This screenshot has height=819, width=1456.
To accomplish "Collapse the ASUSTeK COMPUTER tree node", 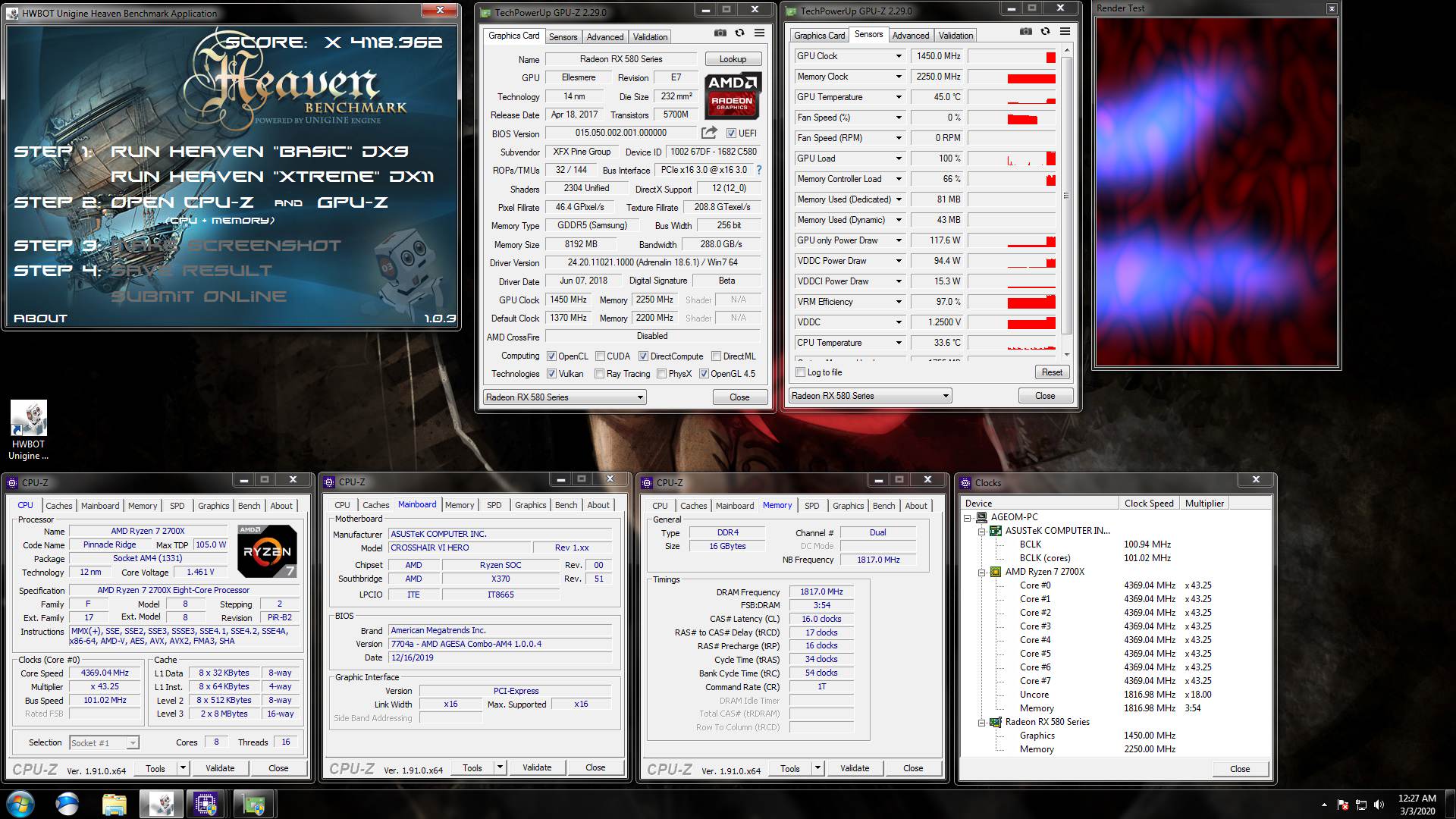I will 981,532.
